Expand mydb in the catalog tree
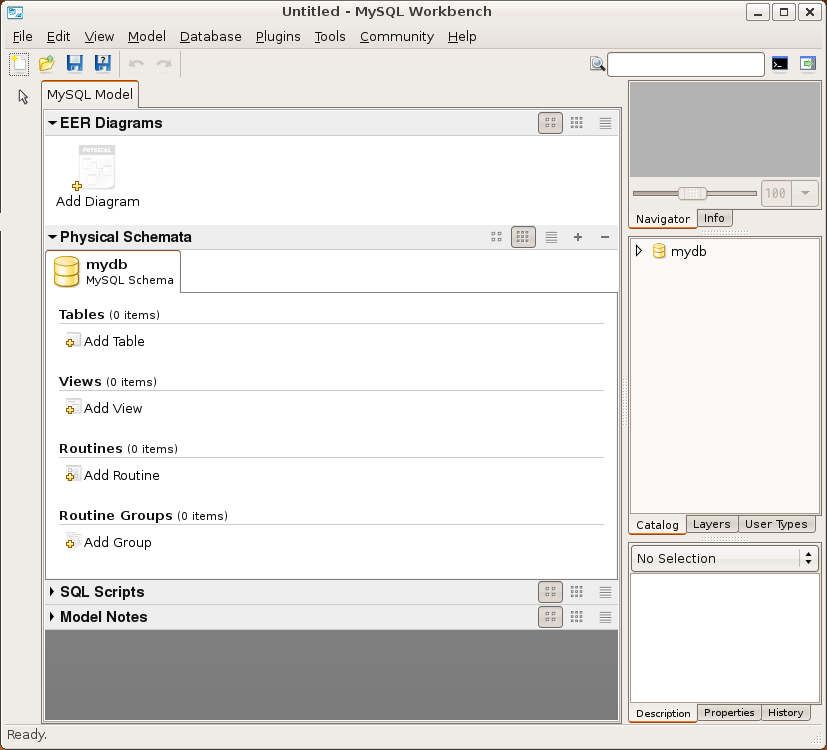The height and width of the screenshot is (750, 827). pos(639,251)
